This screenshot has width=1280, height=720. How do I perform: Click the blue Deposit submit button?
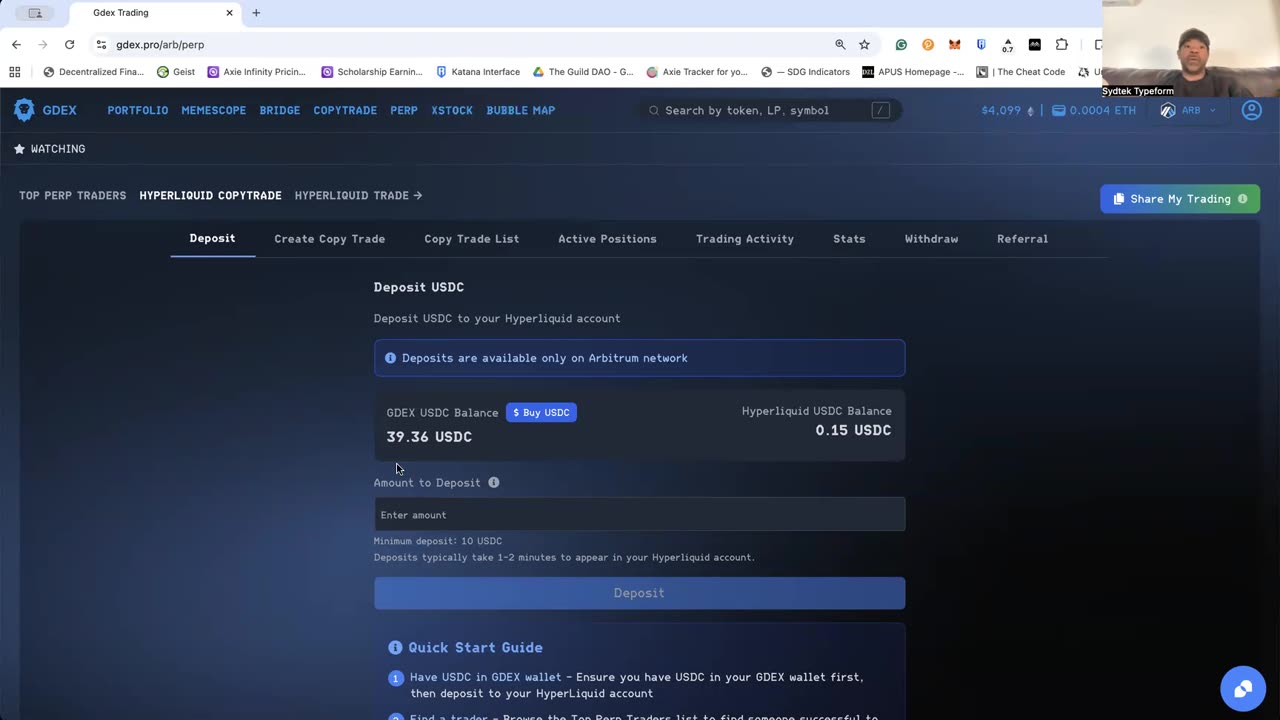[639, 593]
